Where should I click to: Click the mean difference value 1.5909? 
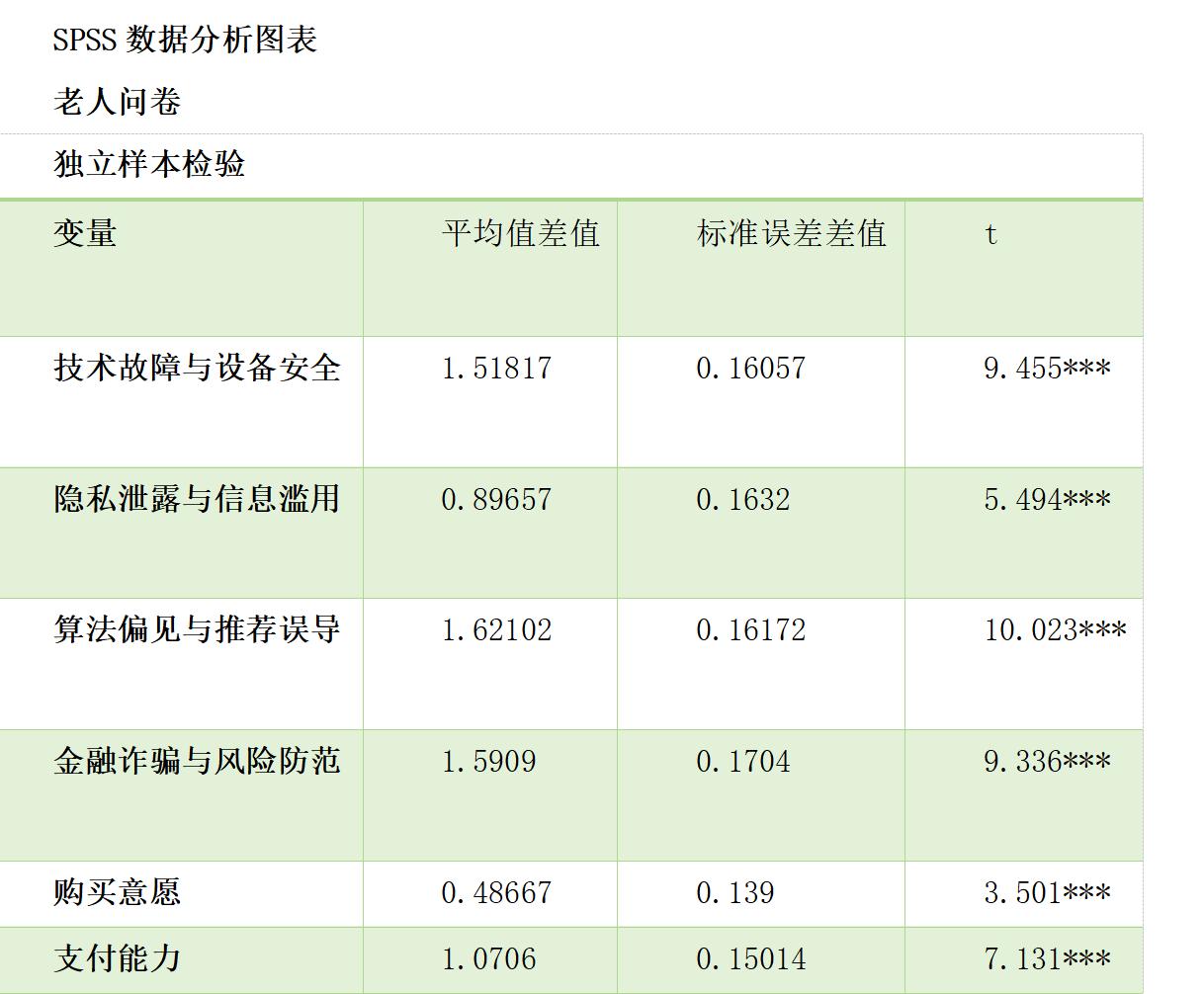coord(488,762)
